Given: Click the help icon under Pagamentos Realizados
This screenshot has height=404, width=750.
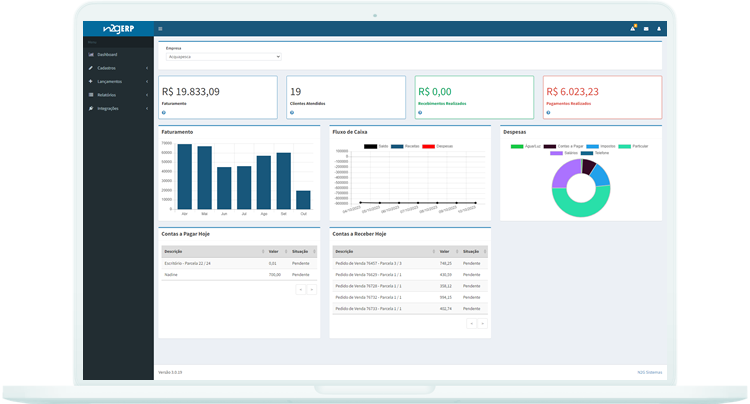Looking at the screenshot, I should (549, 113).
